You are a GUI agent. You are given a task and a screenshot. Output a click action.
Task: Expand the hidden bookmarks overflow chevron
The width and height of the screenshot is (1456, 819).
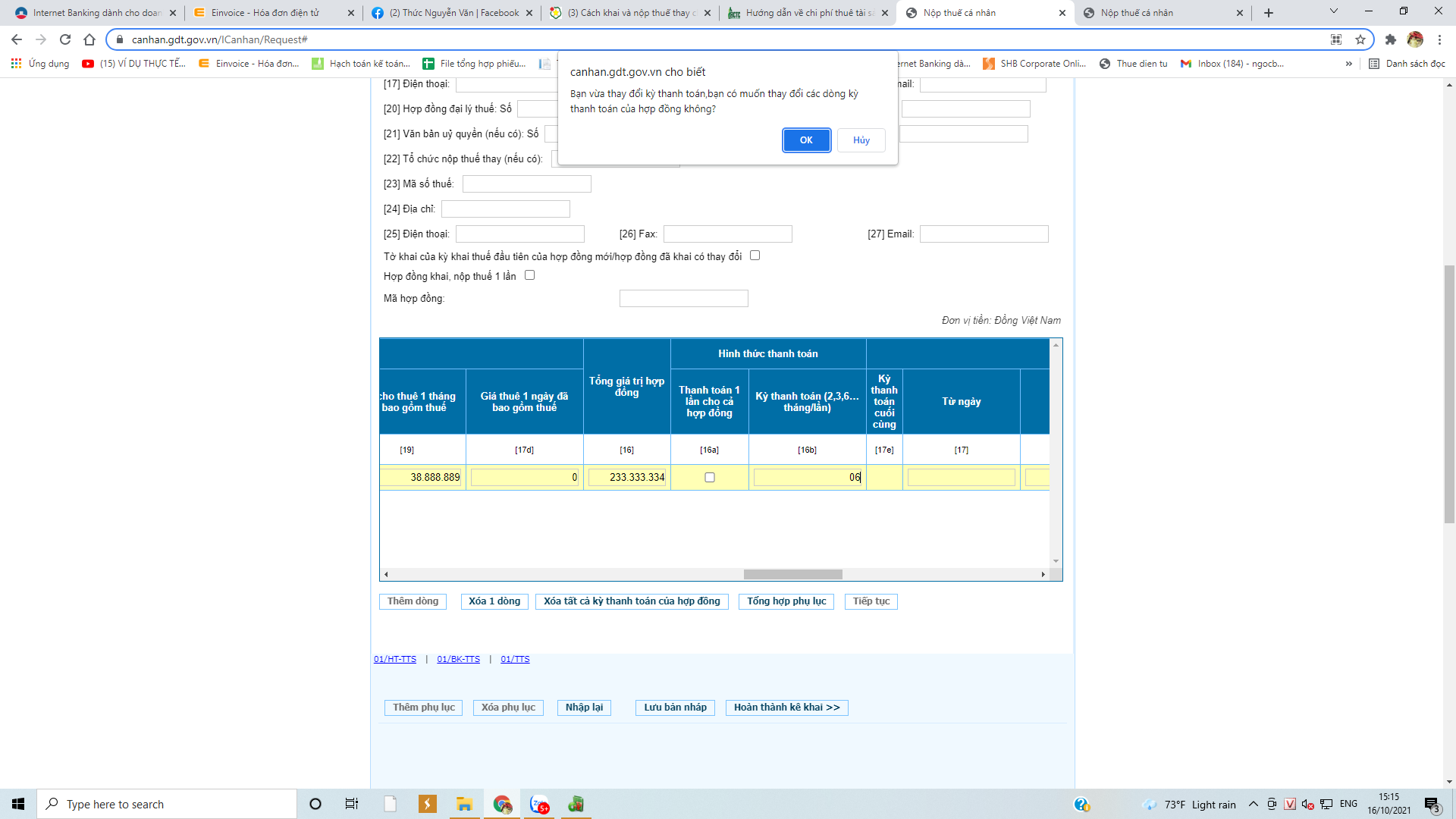[1348, 64]
